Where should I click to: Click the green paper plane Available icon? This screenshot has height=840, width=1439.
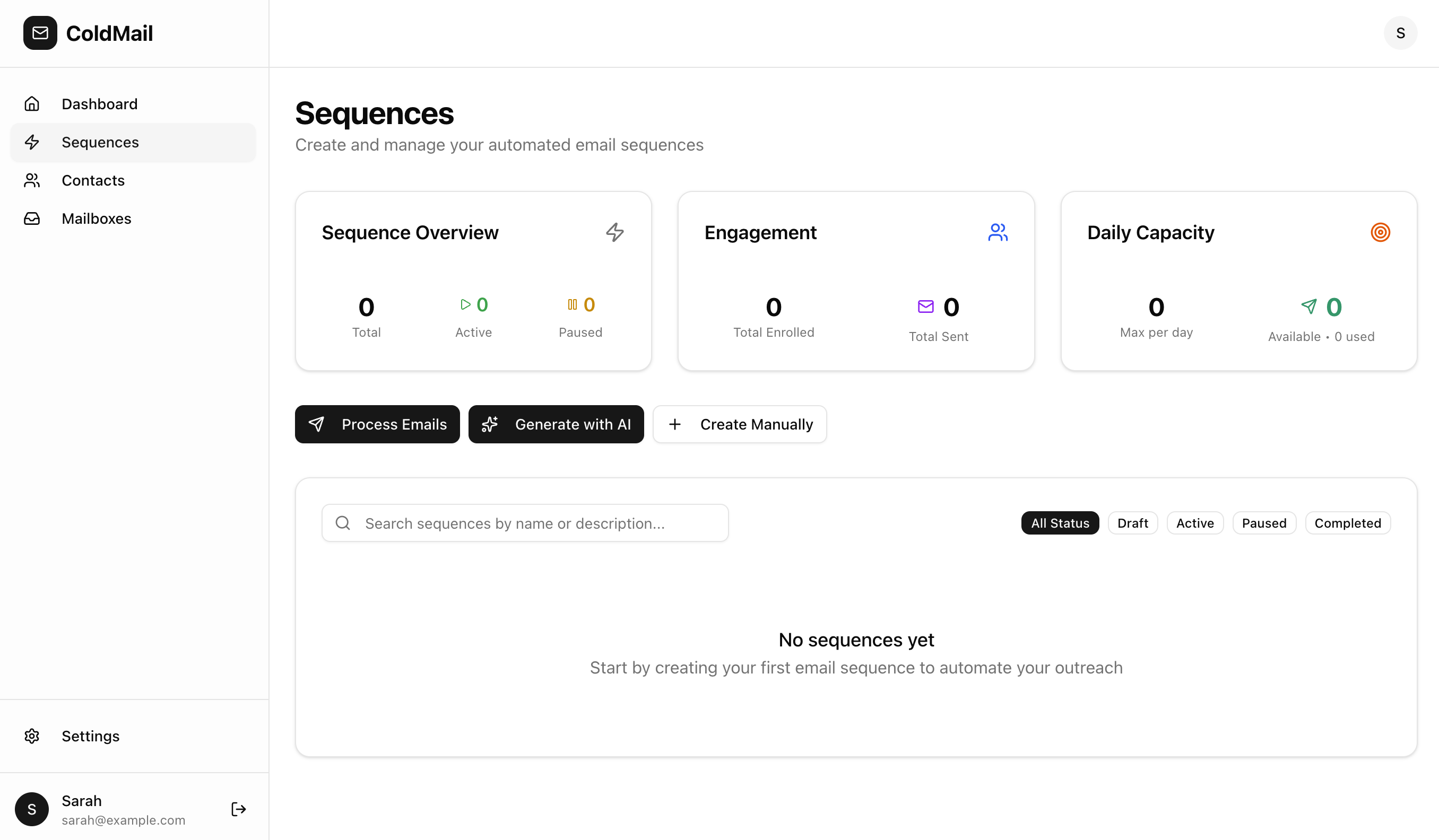tap(1309, 307)
